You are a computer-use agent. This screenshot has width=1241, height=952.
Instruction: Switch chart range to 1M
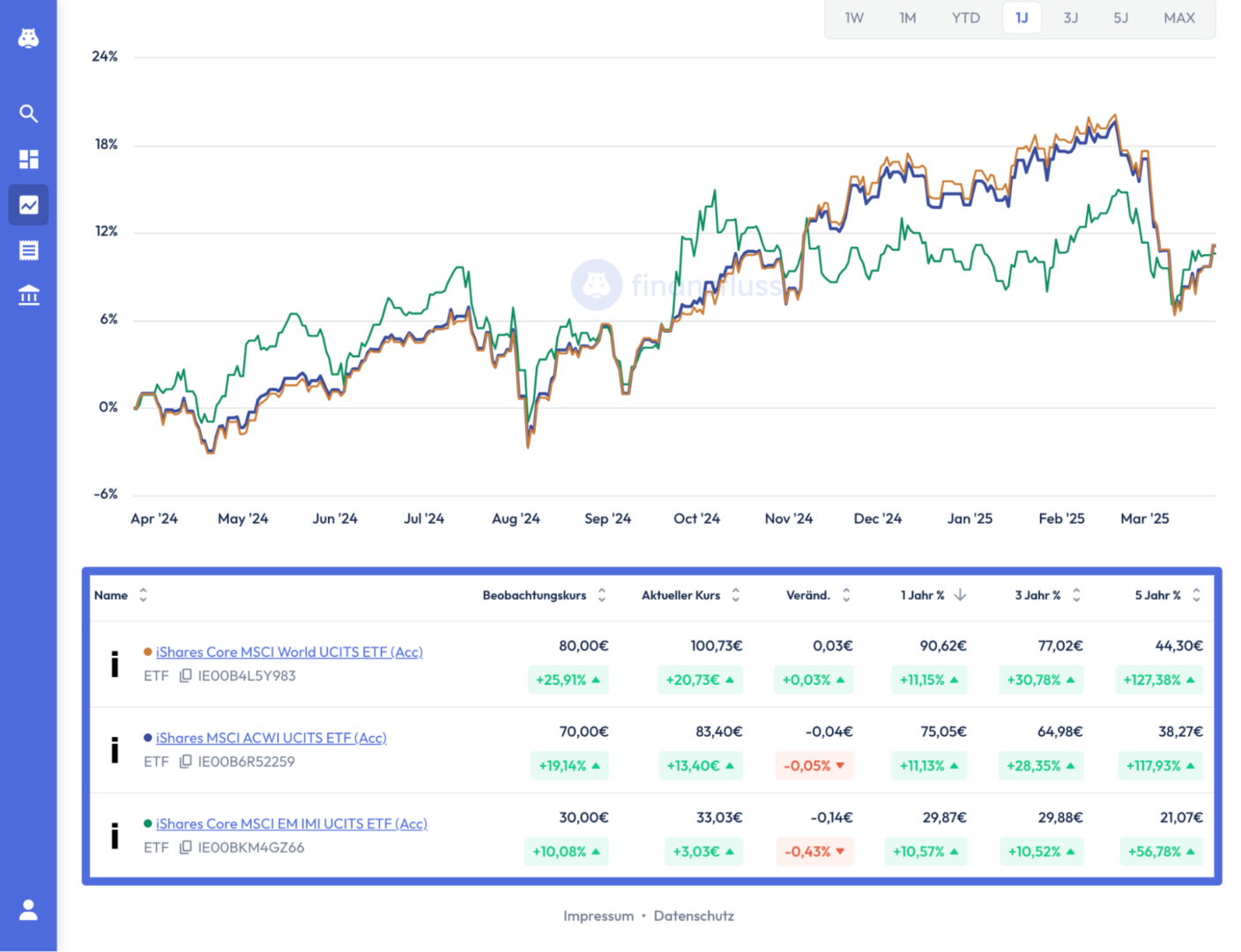tap(908, 18)
